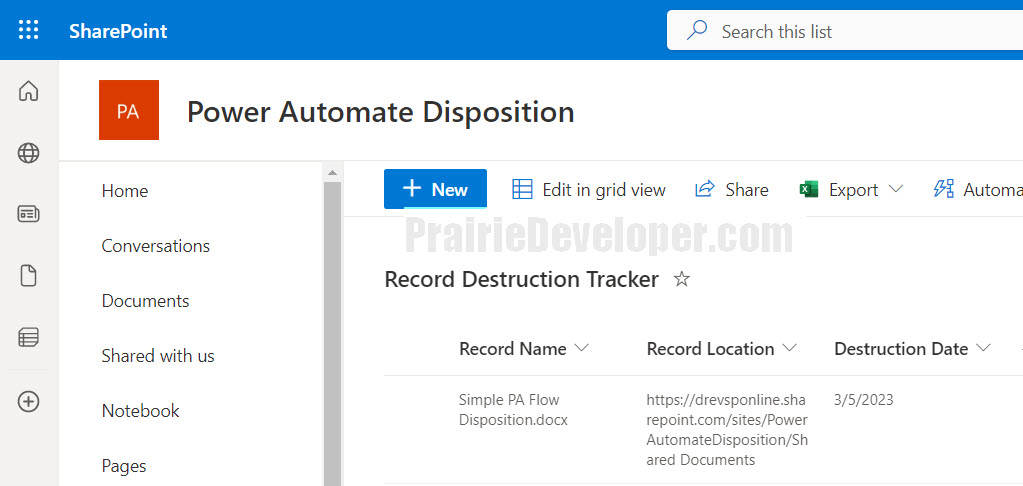Open Power Automate Disposition site title

coord(380,112)
